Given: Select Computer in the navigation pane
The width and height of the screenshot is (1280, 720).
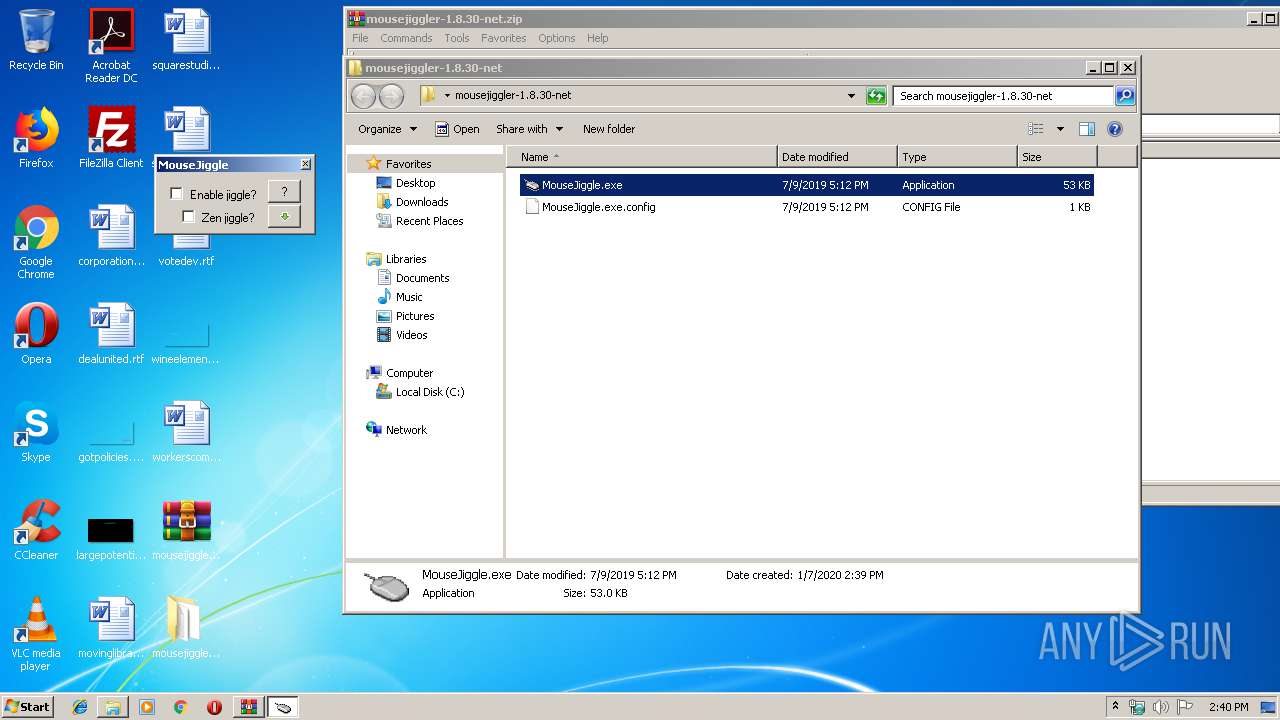Looking at the screenshot, I should click(x=409, y=373).
